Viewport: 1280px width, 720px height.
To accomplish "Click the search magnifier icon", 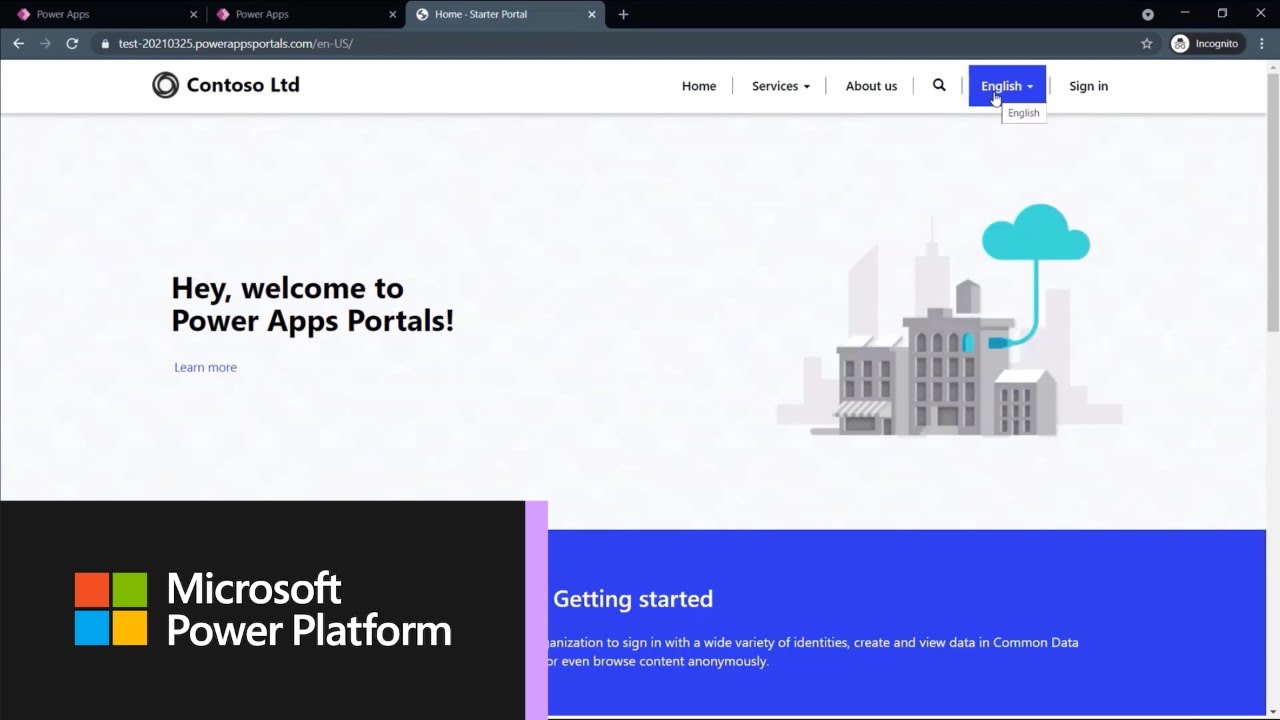I will 939,85.
